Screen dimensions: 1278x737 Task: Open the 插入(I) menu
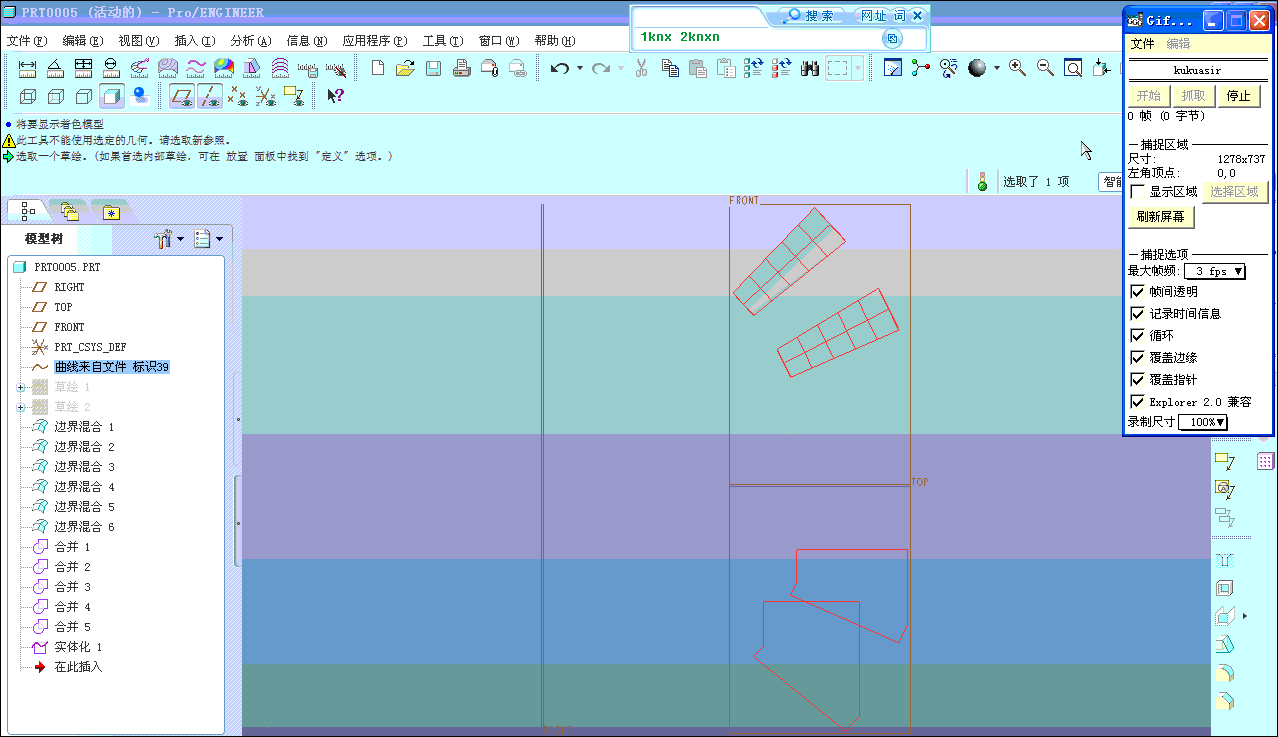click(x=194, y=41)
